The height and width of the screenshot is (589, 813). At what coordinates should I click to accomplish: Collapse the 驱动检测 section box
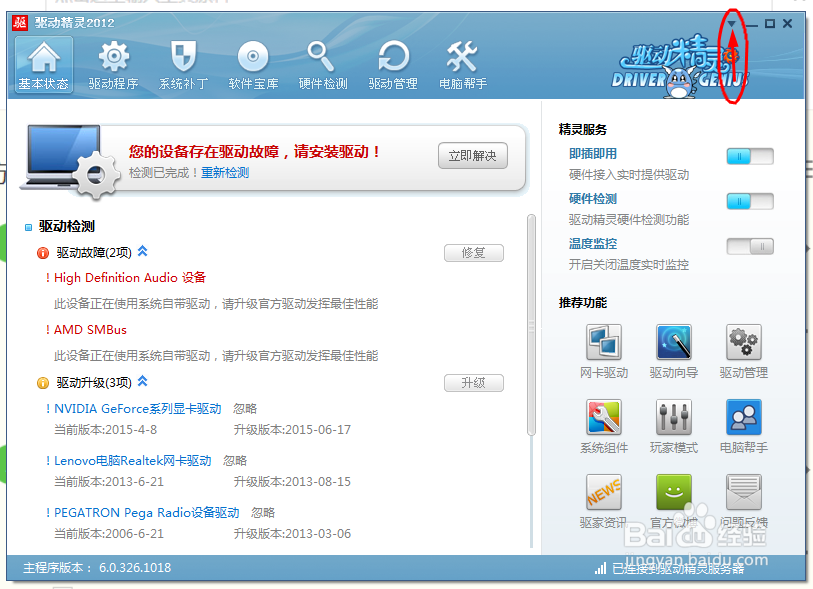coord(29,227)
